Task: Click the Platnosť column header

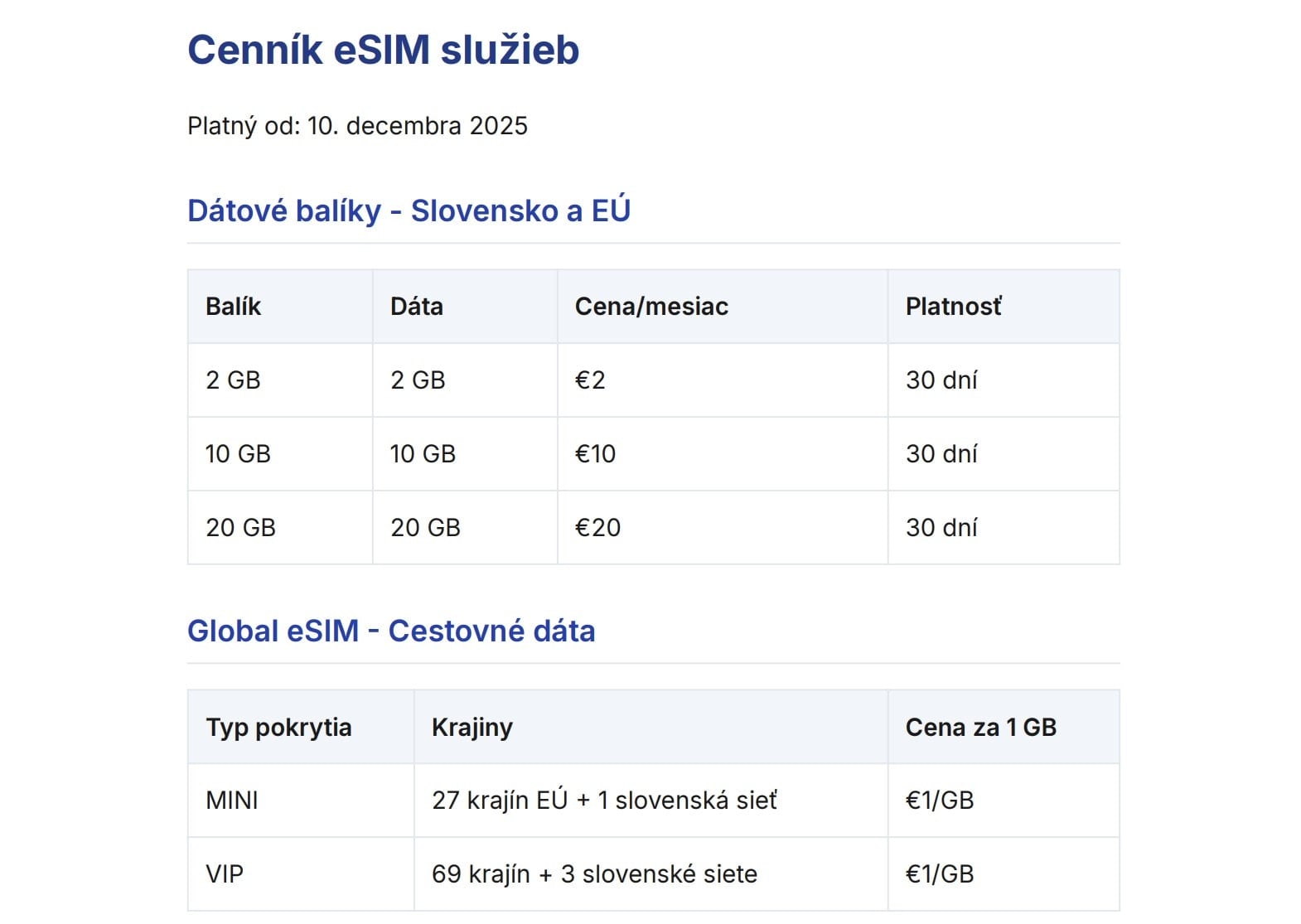Action: (953, 307)
